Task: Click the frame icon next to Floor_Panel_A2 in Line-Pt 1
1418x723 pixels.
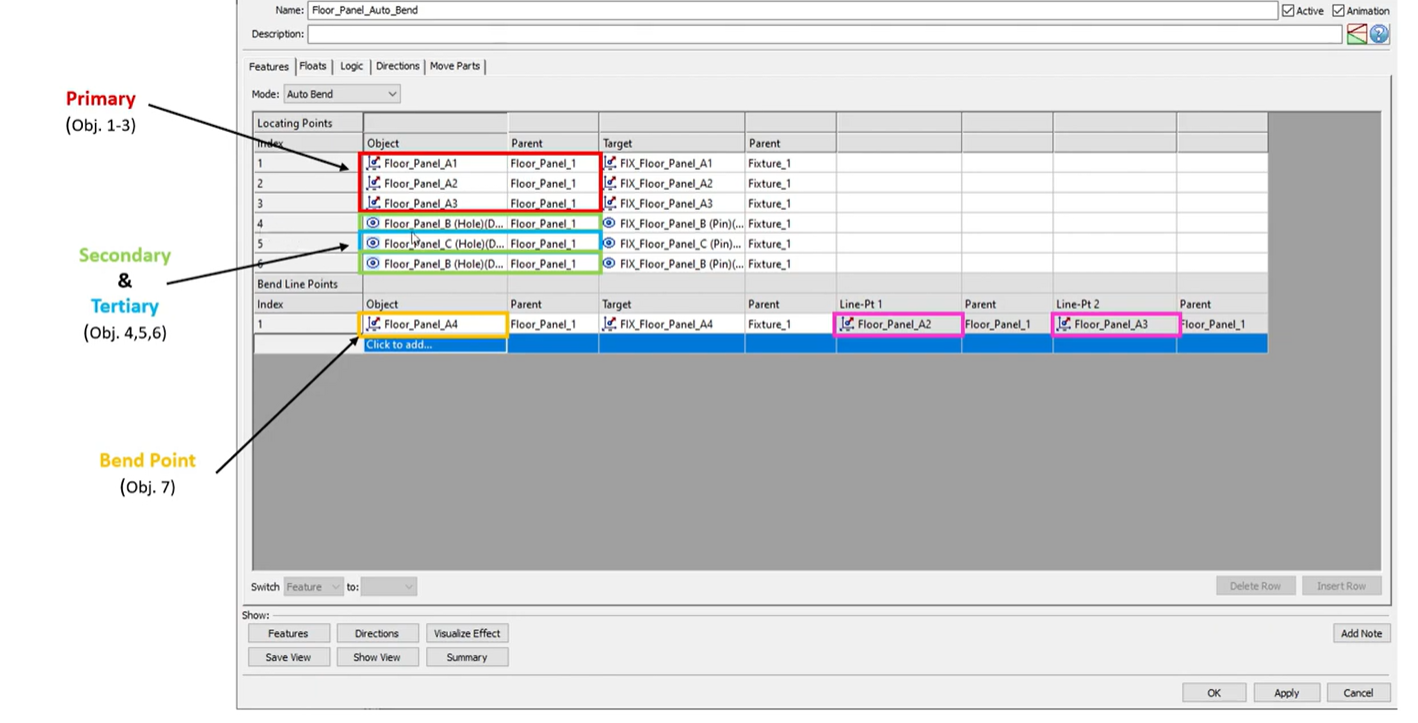Action: pyautogui.click(x=846, y=323)
